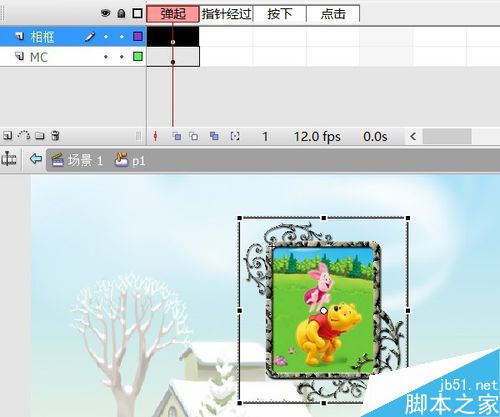Viewport: 500px width, 417px height.
Task: Click the 12.0 fps frame rate value
Action: 317,136
